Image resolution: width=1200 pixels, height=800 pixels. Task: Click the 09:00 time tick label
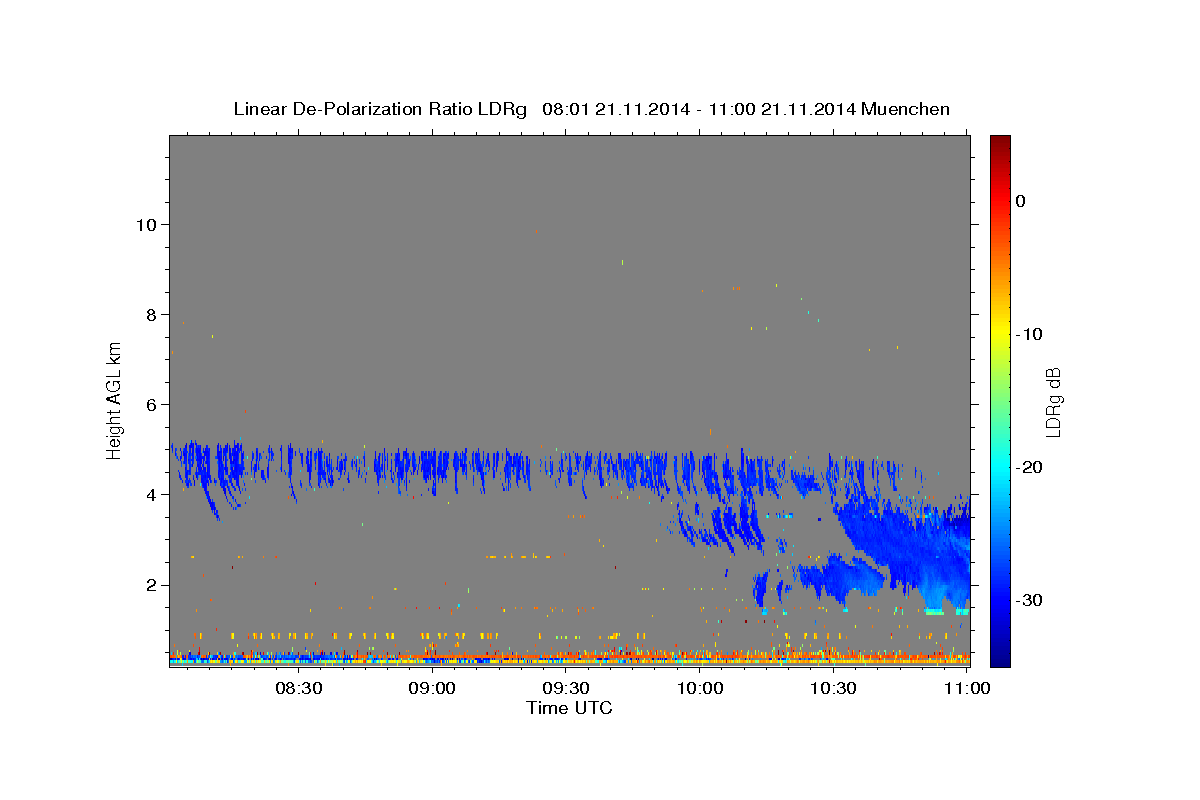432,688
